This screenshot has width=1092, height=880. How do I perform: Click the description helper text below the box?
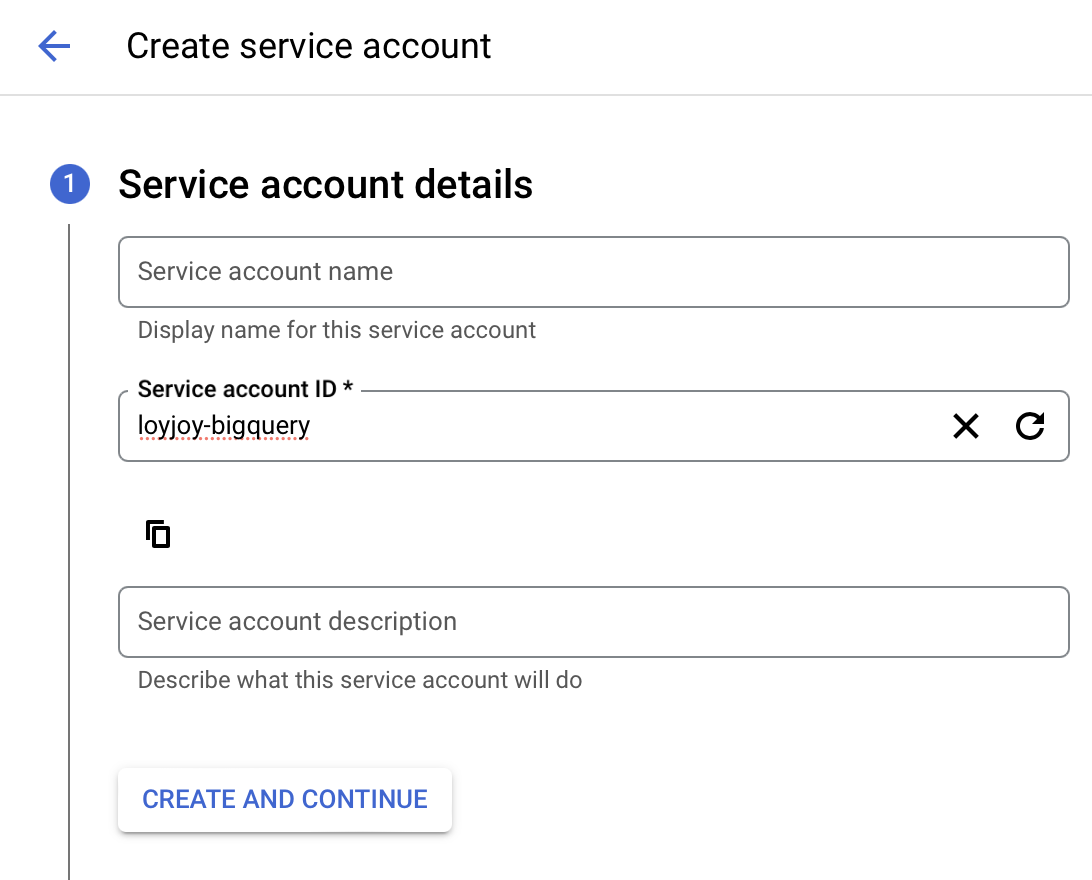[x=359, y=680]
